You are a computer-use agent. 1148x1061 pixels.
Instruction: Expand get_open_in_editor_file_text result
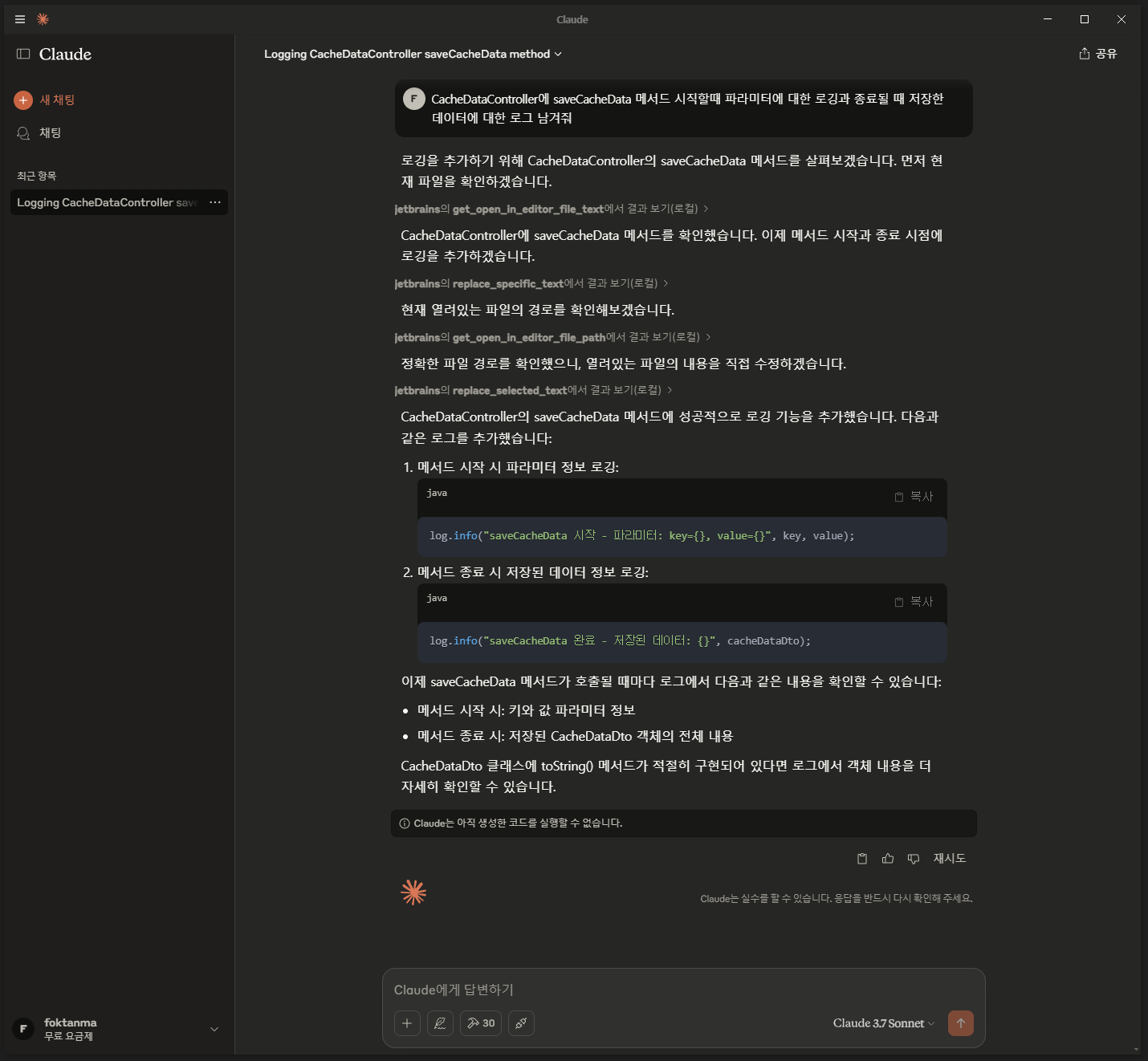[552, 209]
